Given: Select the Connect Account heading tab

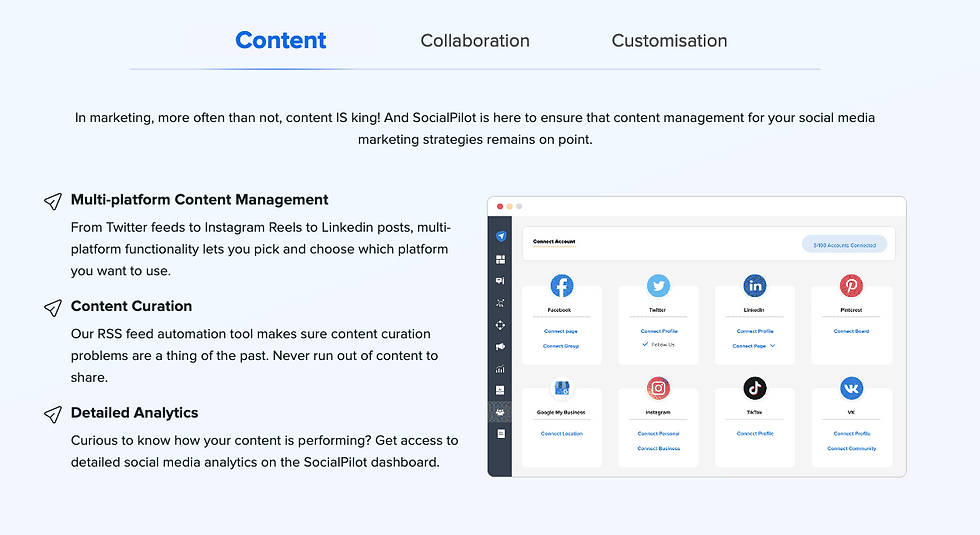Looking at the screenshot, I should (554, 241).
